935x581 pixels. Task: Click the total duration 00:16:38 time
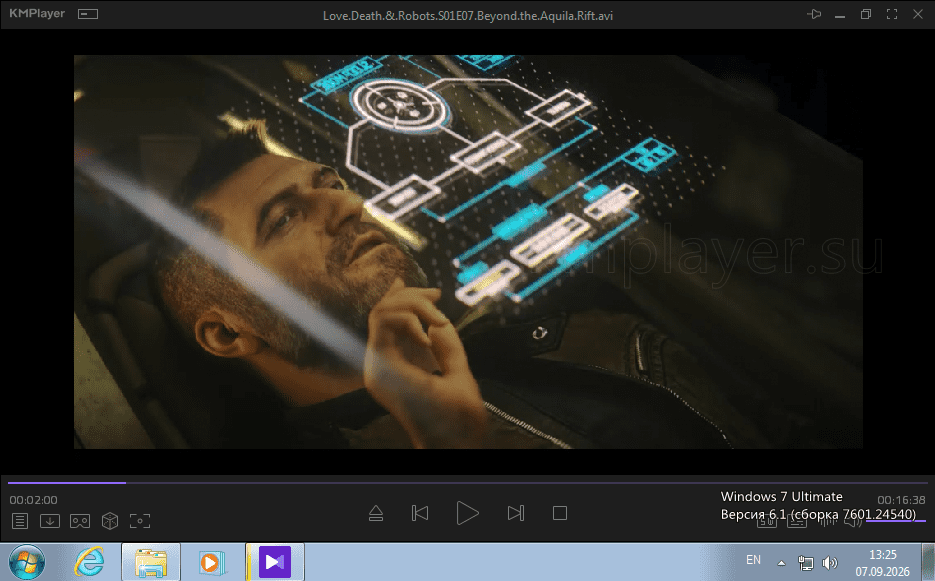point(901,500)
